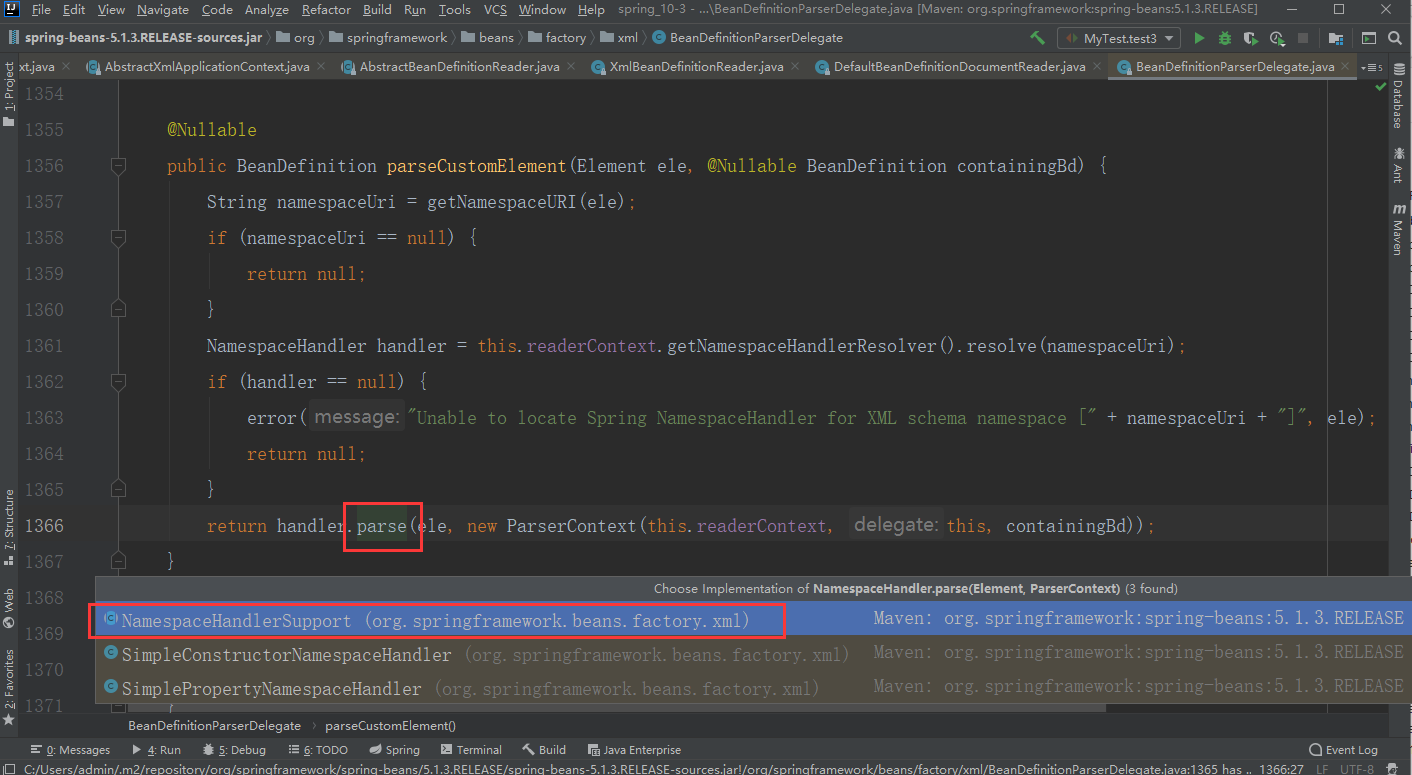Click the fold end marker at line 1365
The height and width of the screenshot is (775, 1412).
pos(118,490)
